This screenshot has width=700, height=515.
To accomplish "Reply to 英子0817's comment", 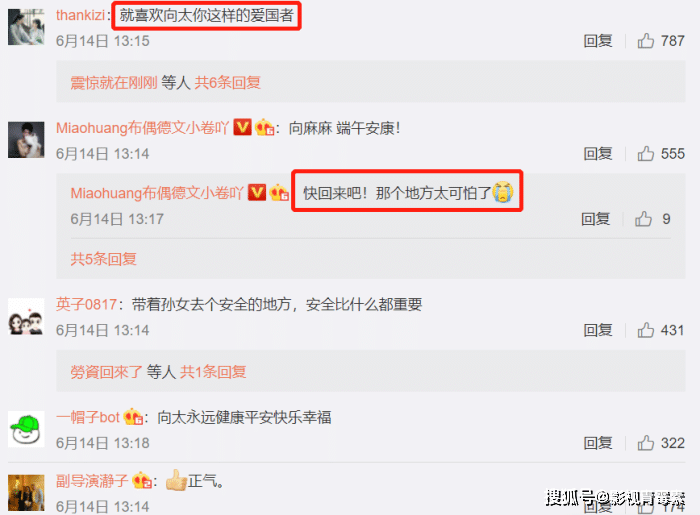I will coord(598,330).
